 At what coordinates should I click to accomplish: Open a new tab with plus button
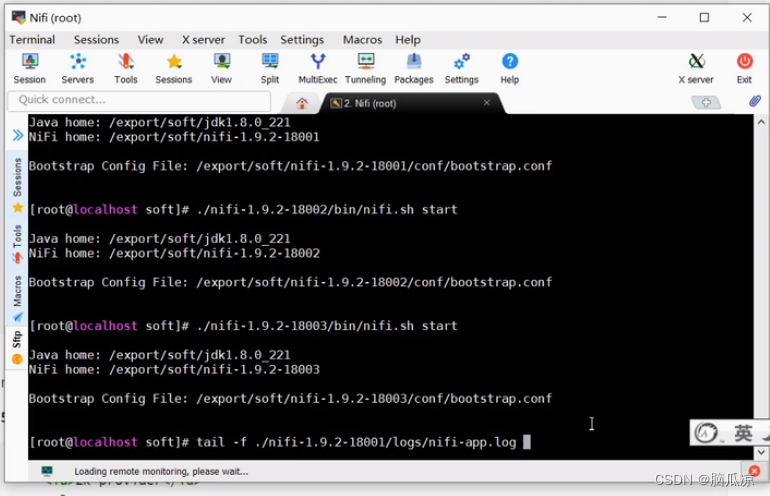706,102
